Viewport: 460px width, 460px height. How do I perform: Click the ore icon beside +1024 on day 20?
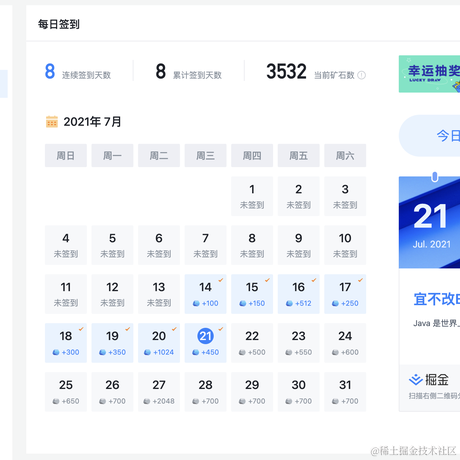point(147,352)
